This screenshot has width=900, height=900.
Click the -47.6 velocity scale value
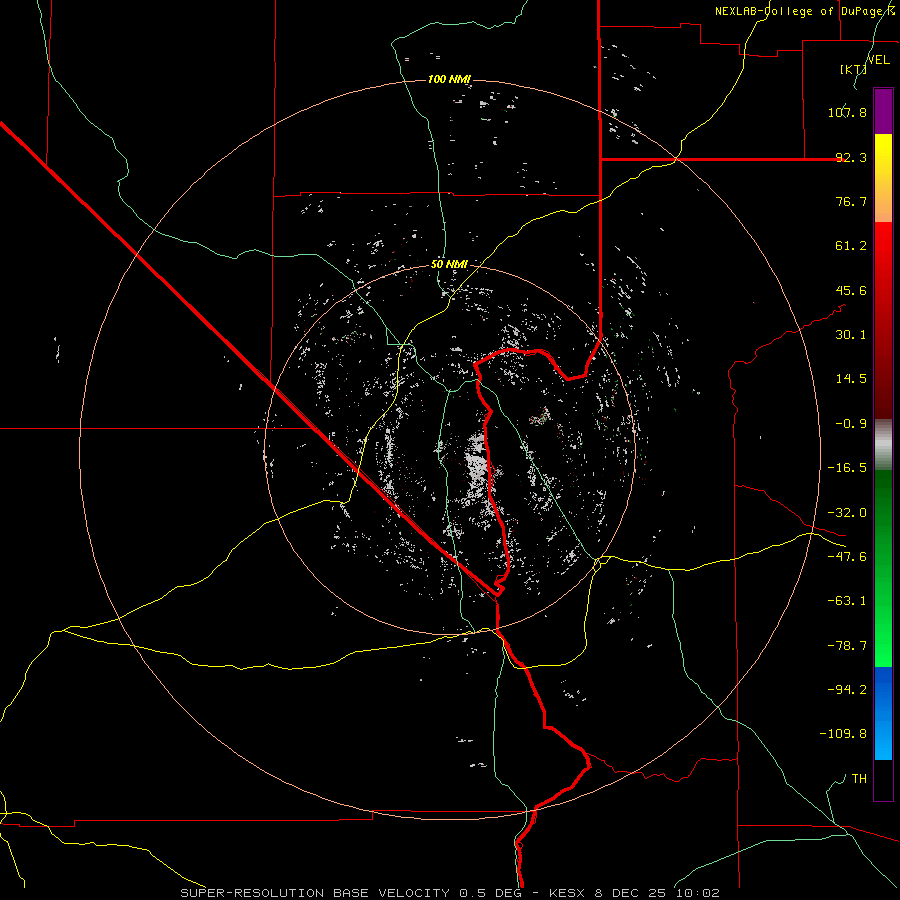(847, 557)
